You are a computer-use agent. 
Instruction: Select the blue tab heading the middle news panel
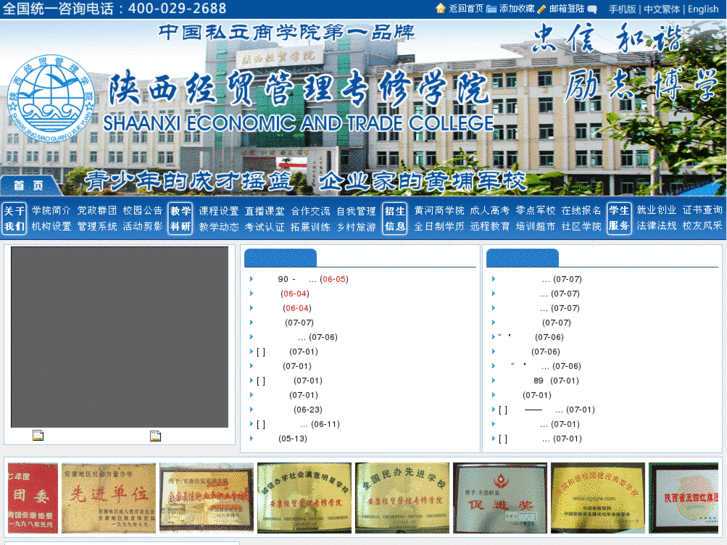pyautogui.click(x=280, y=258)
